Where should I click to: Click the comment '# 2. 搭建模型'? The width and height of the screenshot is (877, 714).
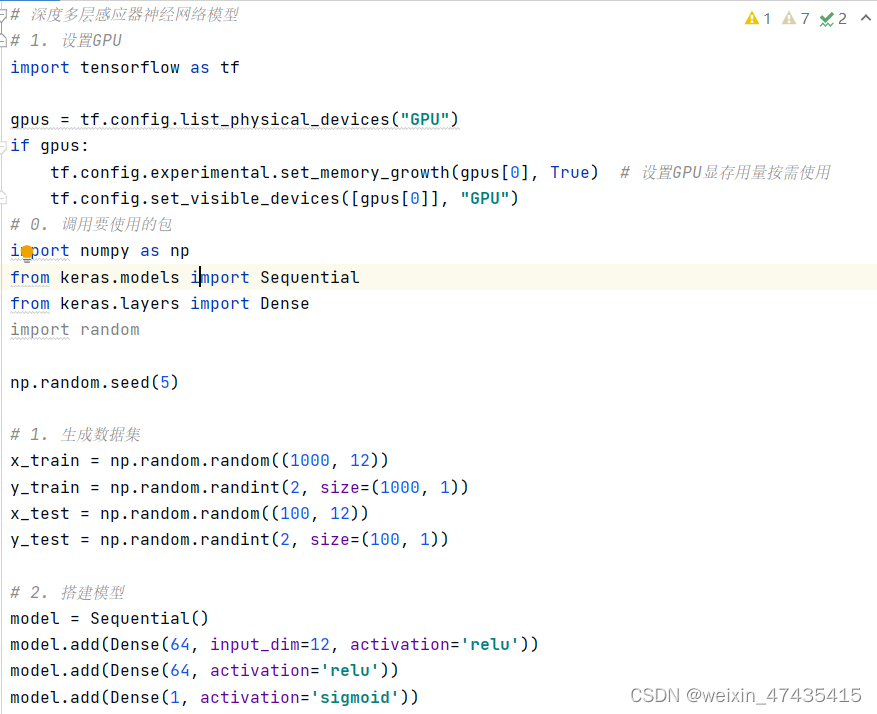pos(67,592)
